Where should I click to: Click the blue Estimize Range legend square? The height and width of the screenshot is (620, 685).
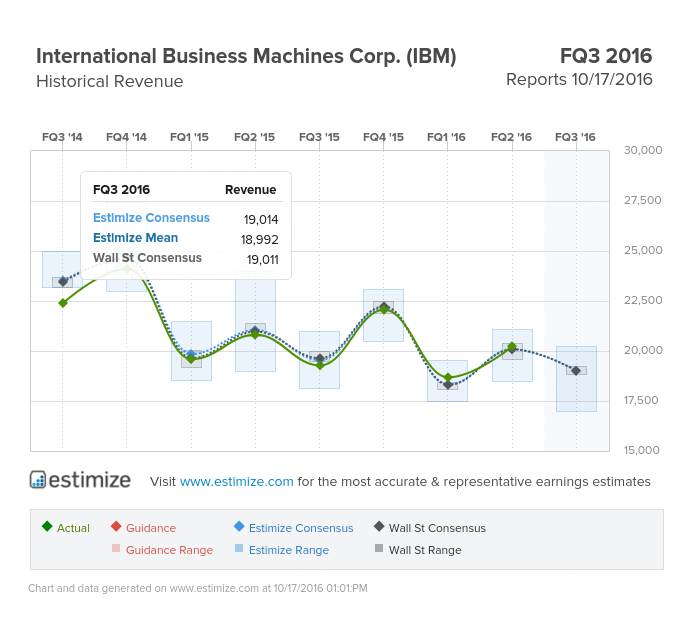point(239,548)
